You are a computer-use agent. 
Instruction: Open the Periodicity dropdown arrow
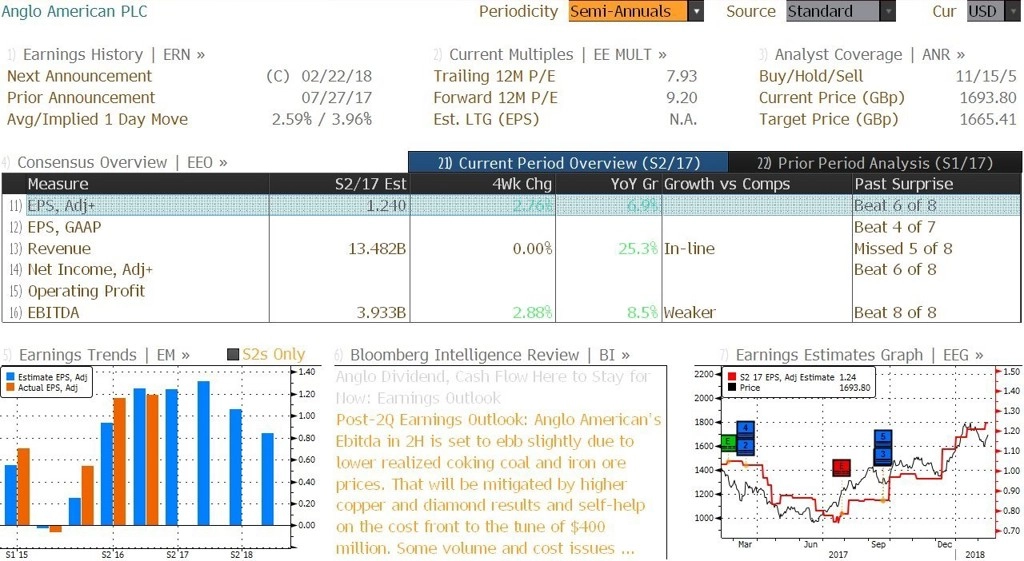click(x=696, y=11)
